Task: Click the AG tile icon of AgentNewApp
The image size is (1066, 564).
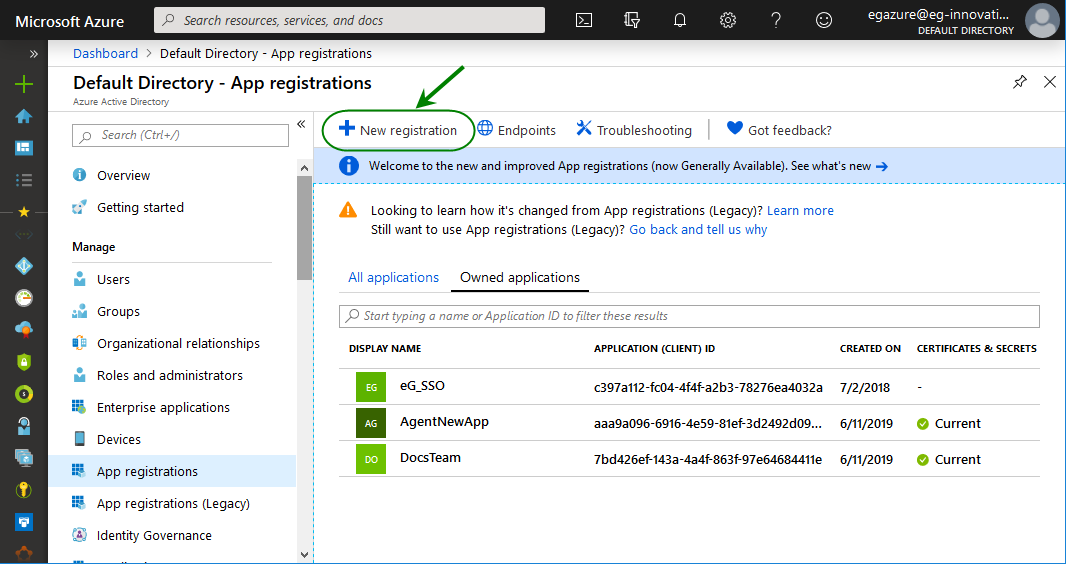Action: [x=371, y=423]
